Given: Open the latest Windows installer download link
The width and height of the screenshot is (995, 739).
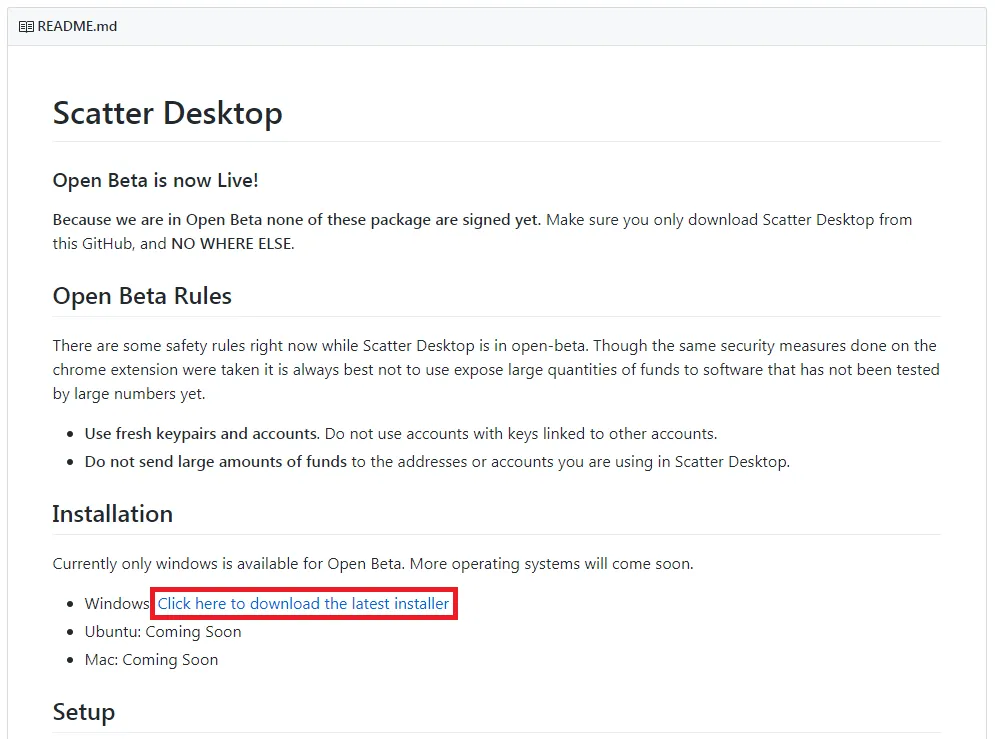Looking at the screenshot, I should click(x=303, y=603).
